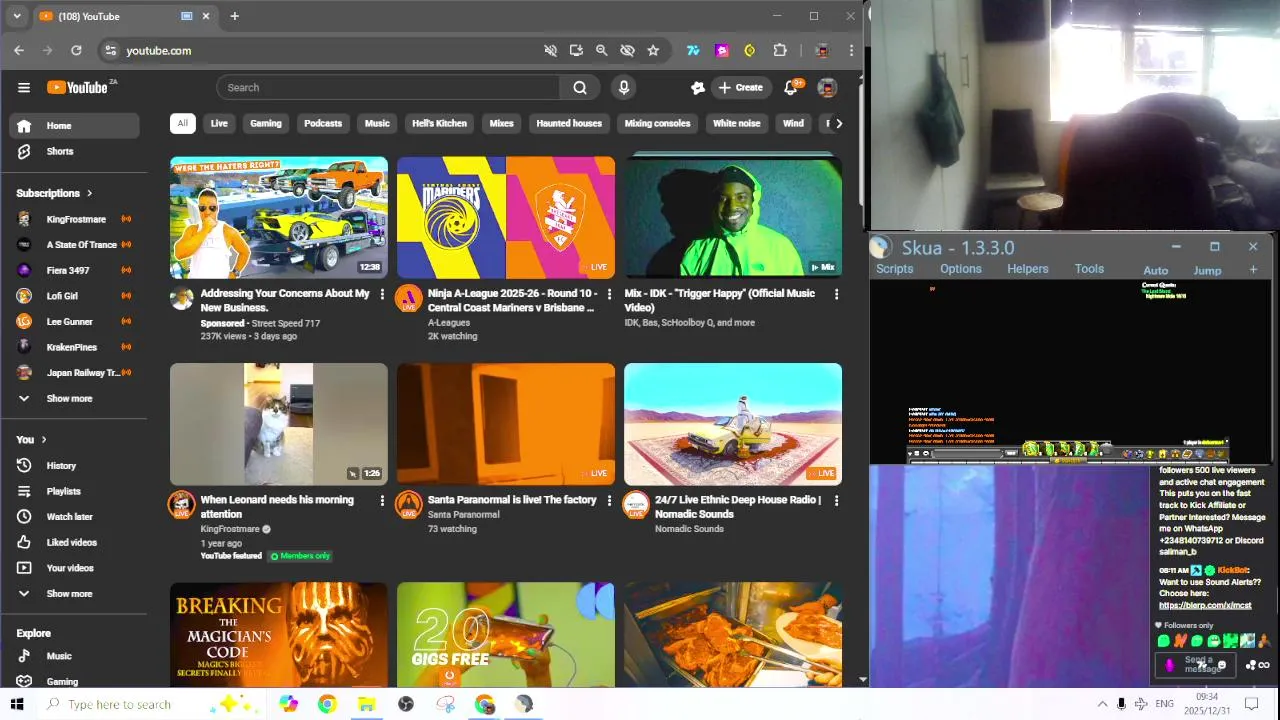This screenshot has height=720, width=1280.
Task: Open the Chrome tab search dropdown arrow
Action: (16, 16)
